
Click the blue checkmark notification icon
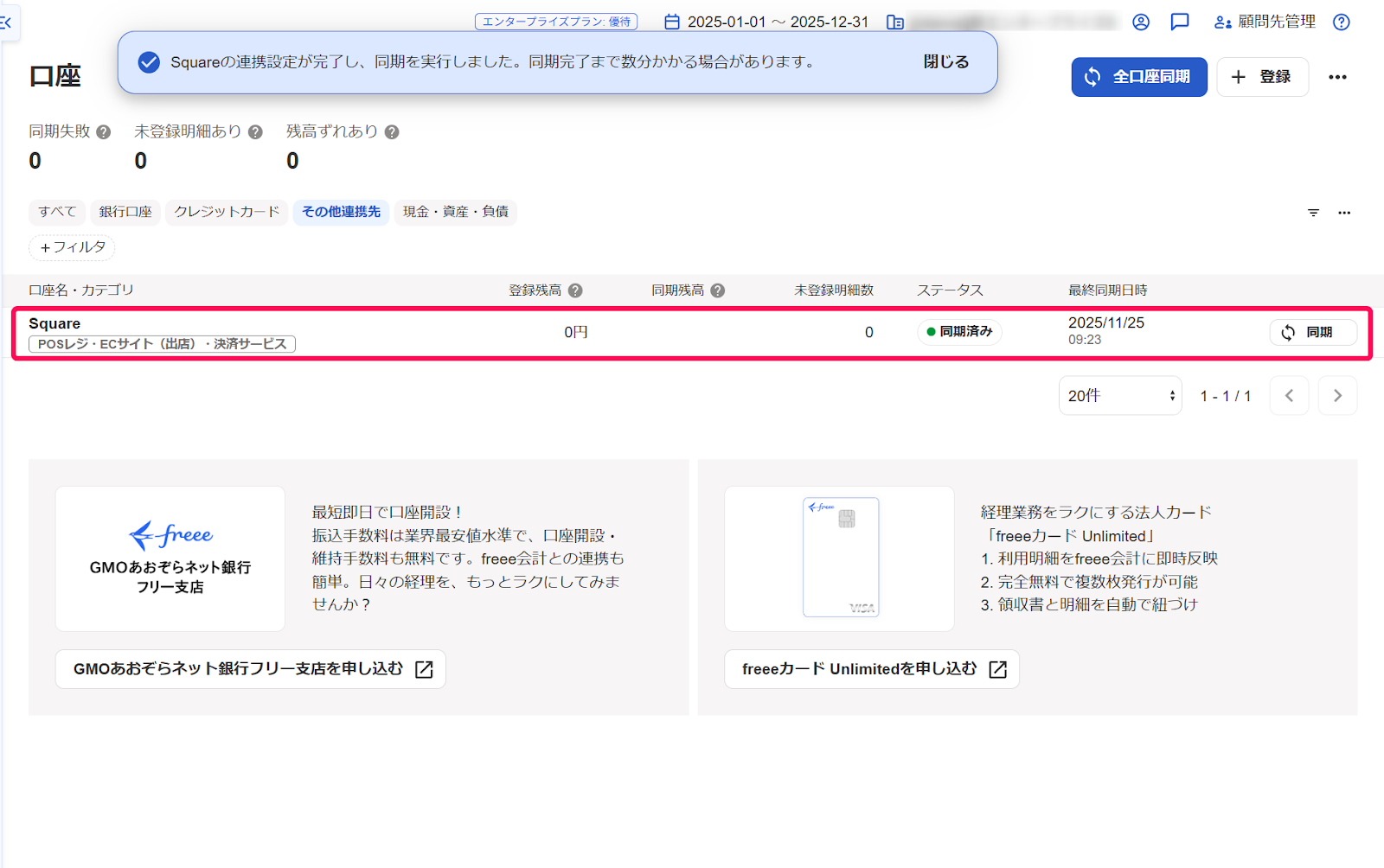149,62
